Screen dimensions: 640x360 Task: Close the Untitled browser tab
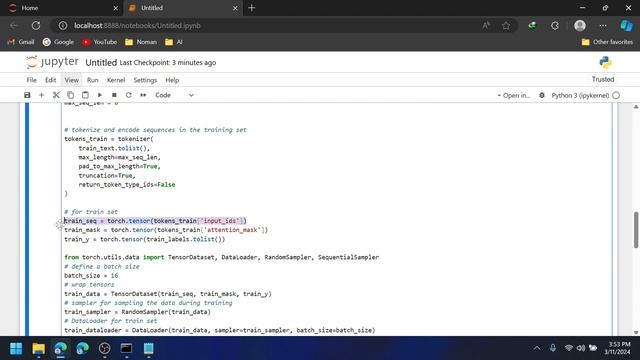235,8
